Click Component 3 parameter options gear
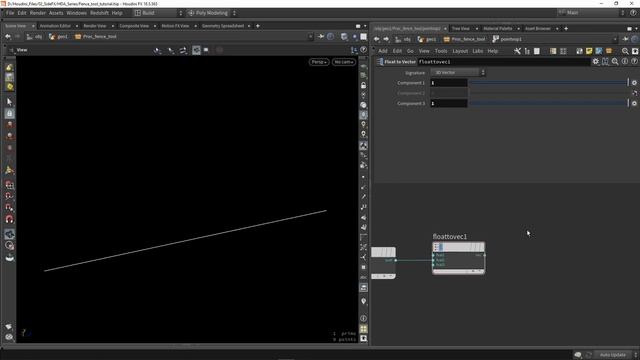 (634, 103)
